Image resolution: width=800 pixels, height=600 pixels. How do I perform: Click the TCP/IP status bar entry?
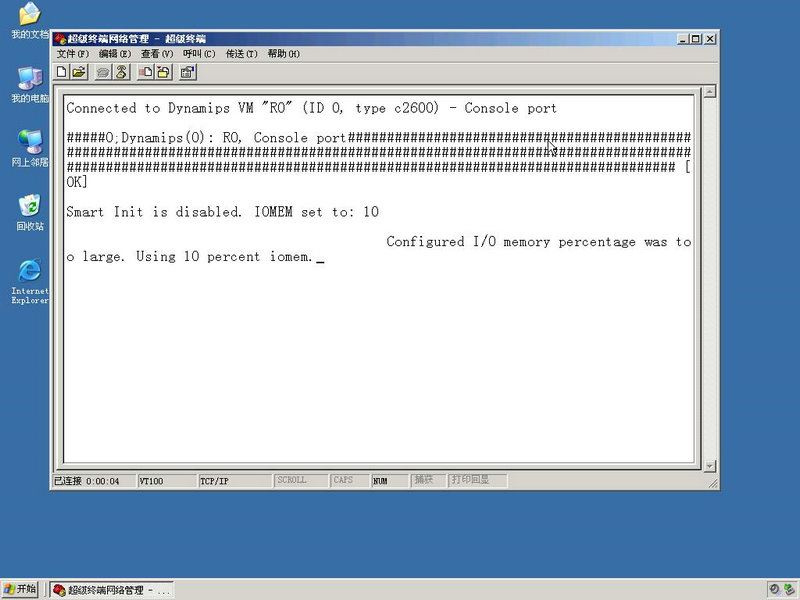pyautogui.click(x=235, y=481)
